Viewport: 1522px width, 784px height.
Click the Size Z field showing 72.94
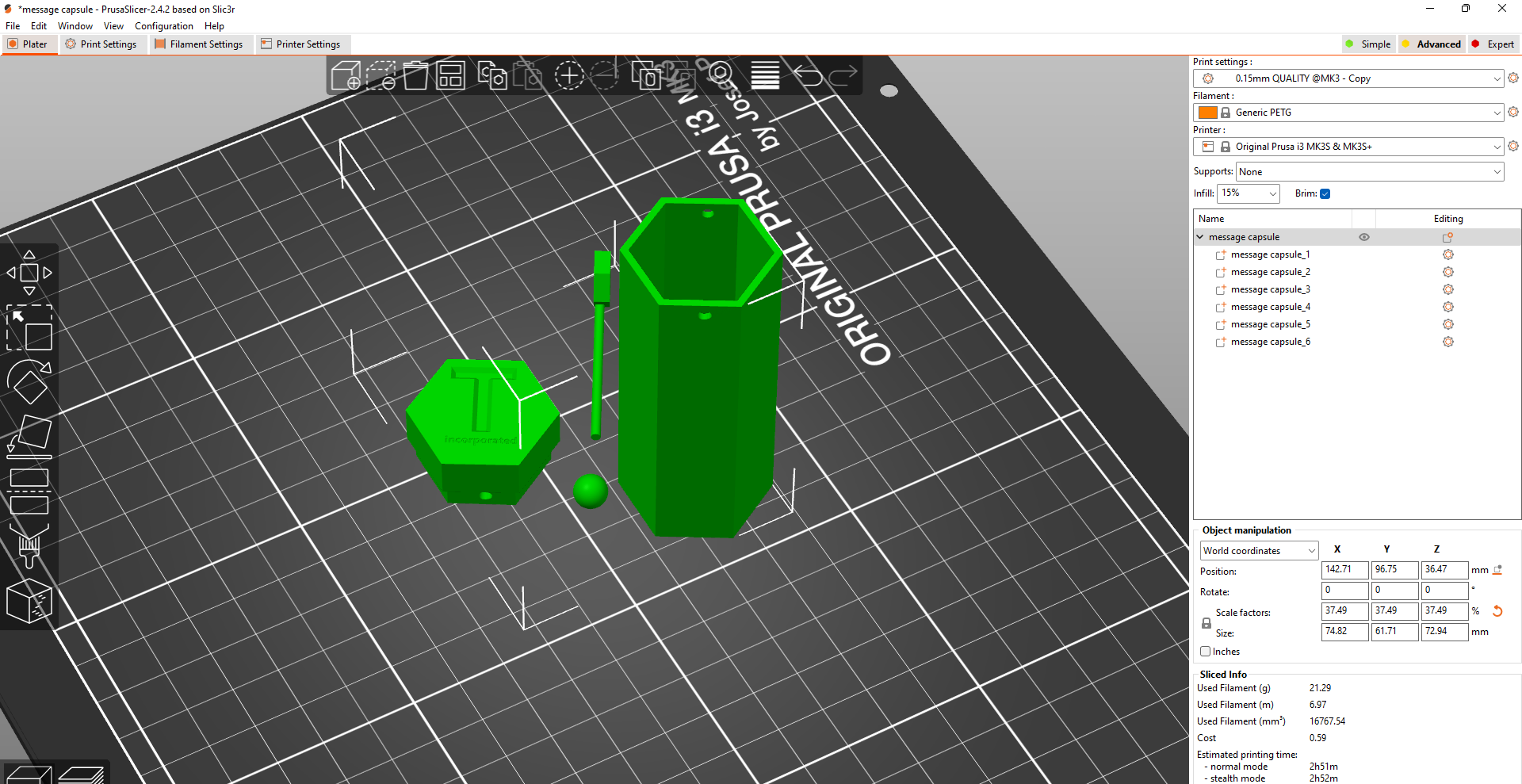click(1445, 632)
